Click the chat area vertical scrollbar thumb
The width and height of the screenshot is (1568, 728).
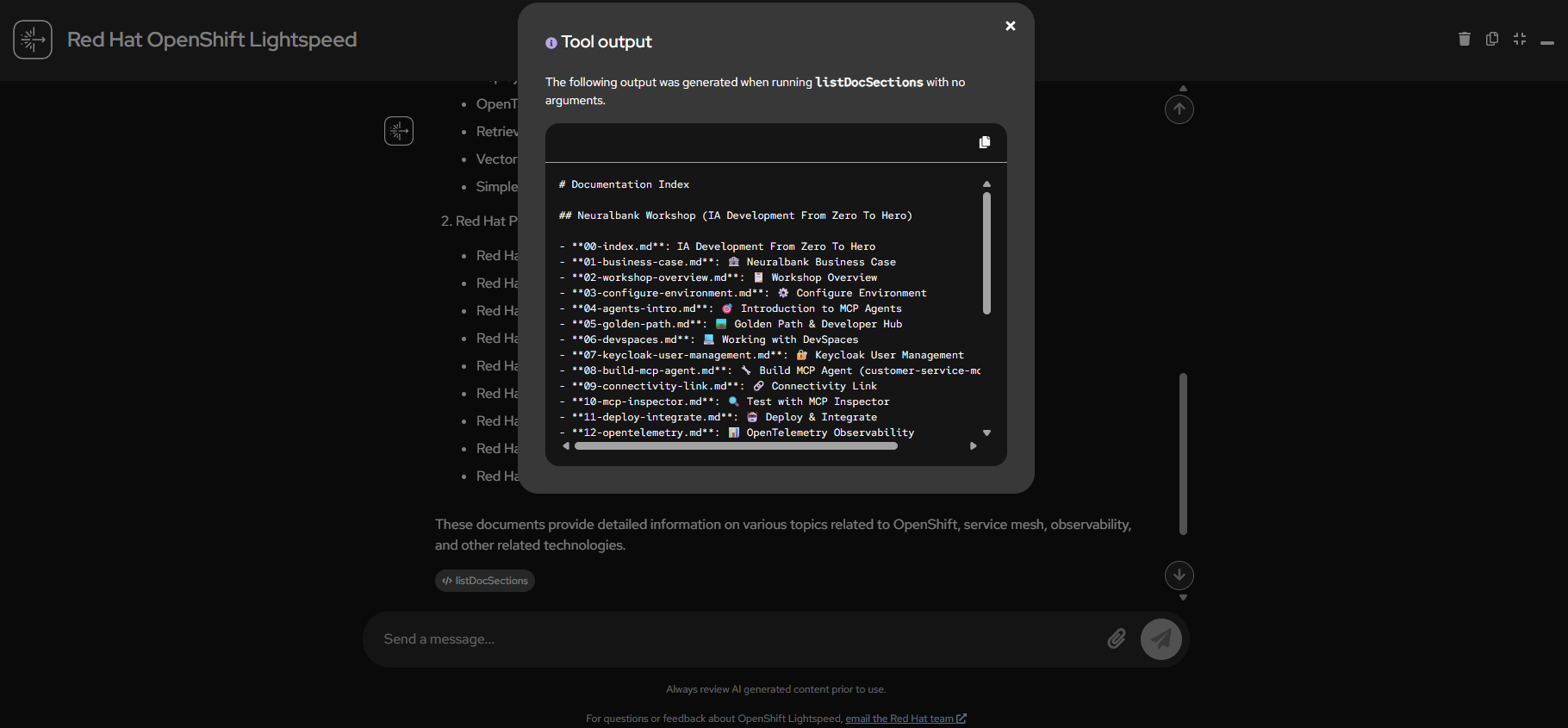[x=1183, y=454]
